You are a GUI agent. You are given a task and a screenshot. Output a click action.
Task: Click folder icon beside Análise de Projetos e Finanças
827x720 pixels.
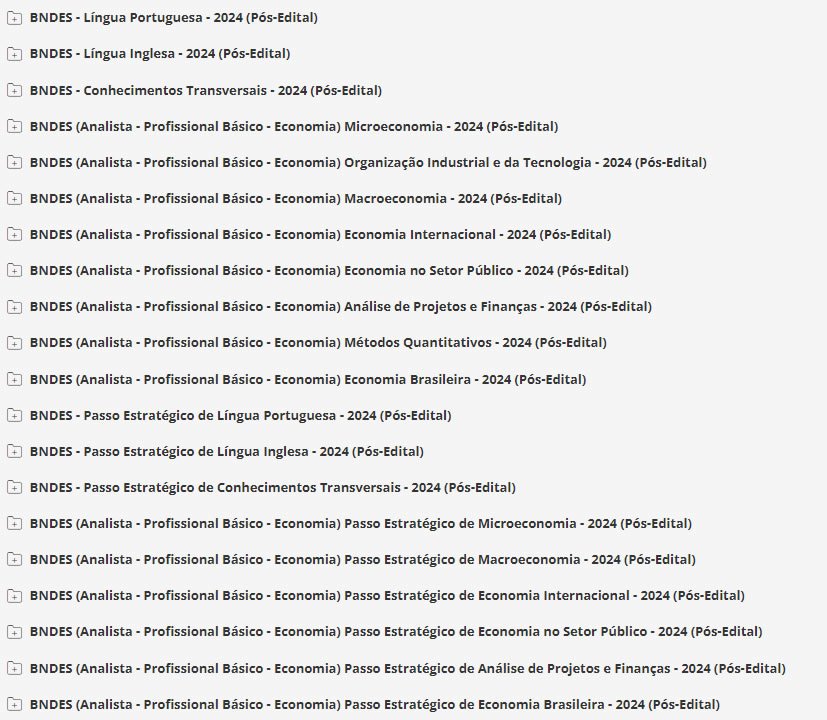click(x=14, y=306)
